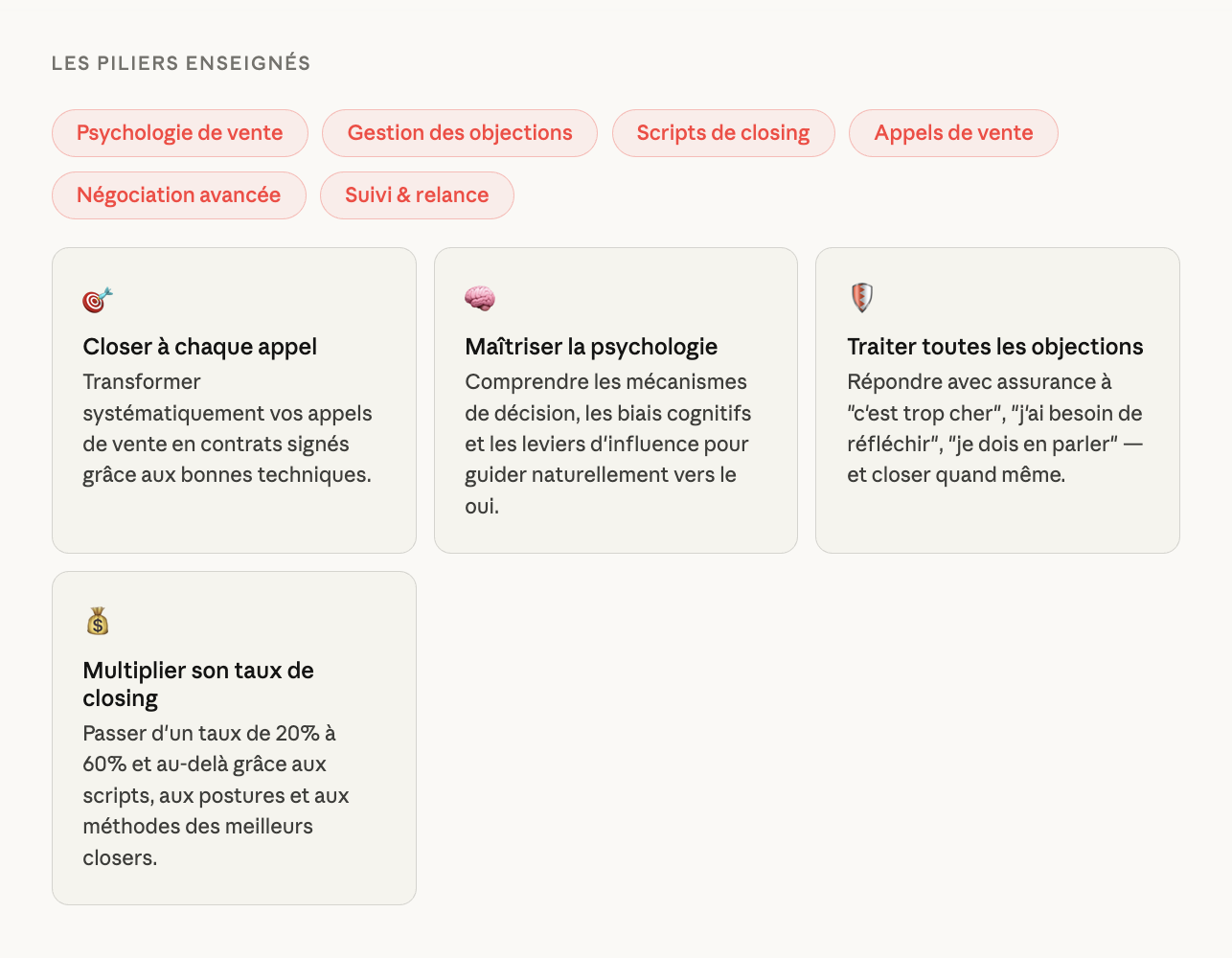Click the text beginning 'Comprendre les mécanismes'

coord(607,444)
